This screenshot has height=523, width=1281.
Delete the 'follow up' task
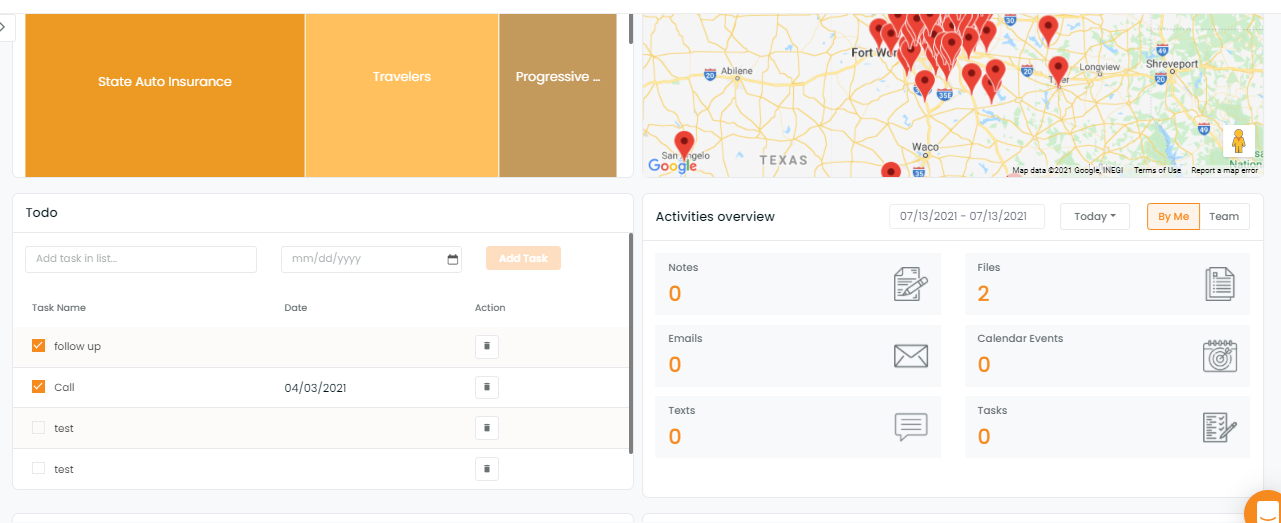(x=487, y=346)
